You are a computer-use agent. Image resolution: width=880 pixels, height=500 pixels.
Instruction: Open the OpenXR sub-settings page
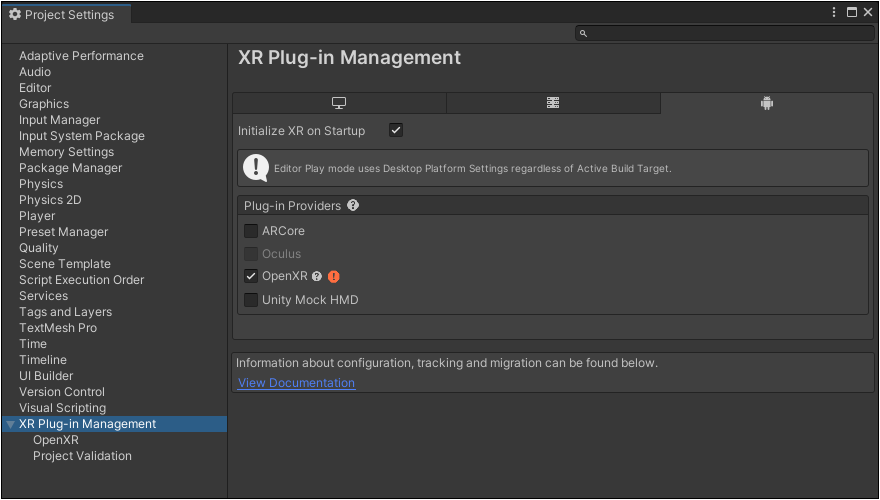click(x=56, y=440)
